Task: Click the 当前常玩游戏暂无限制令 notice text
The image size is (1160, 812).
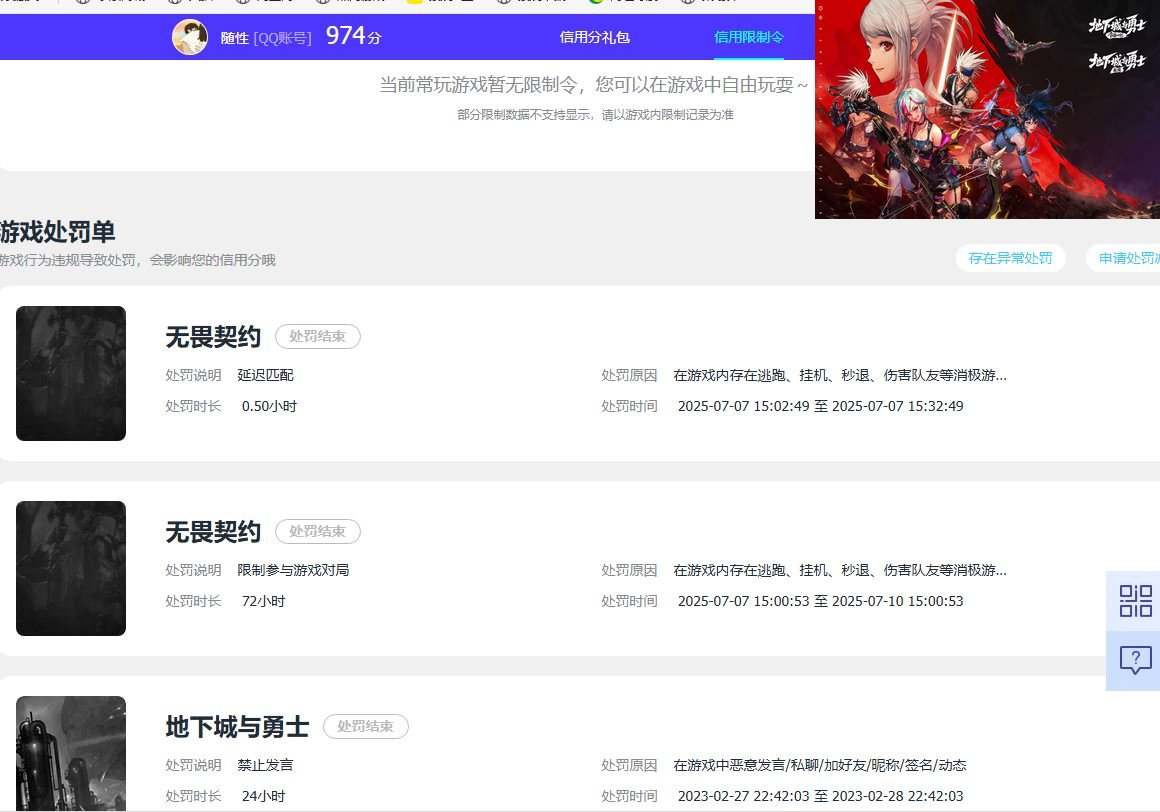Action: [593, 85]
